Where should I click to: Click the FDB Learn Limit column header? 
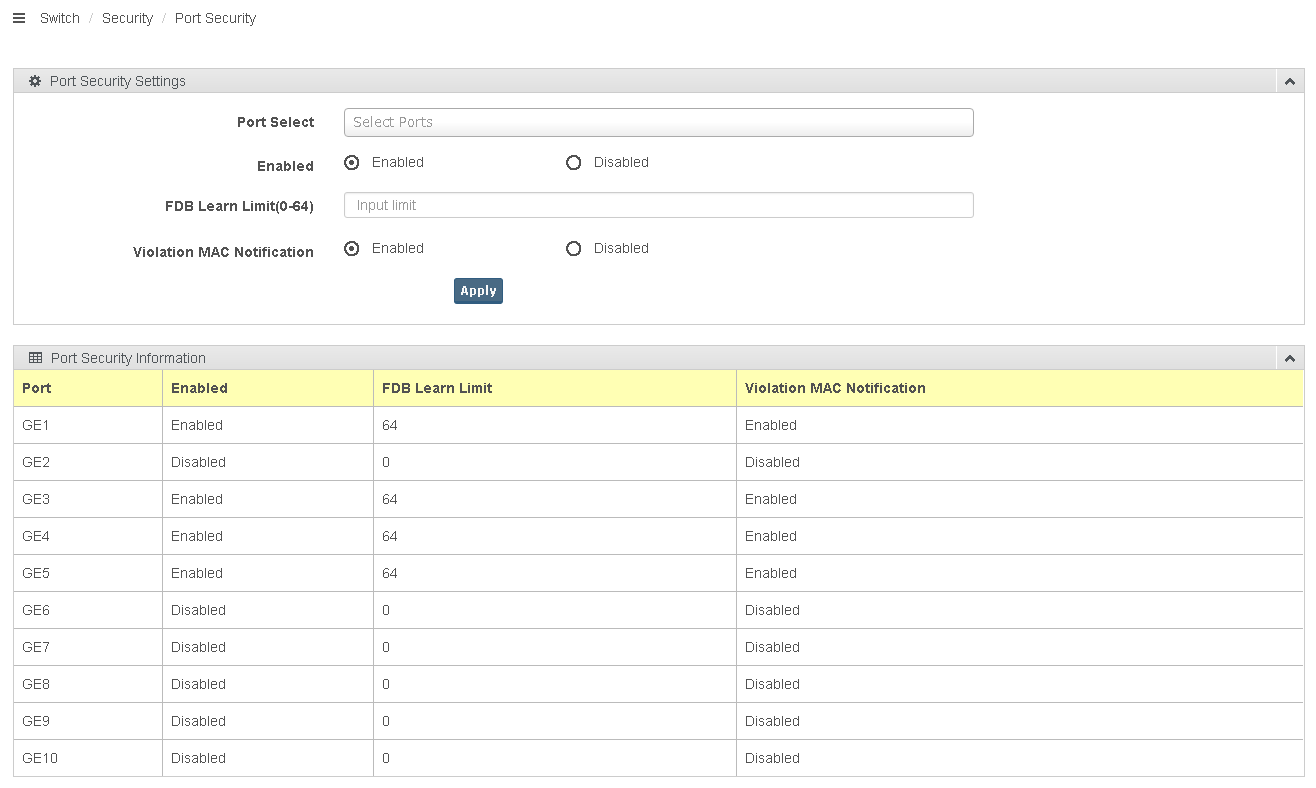click(437, 388)
